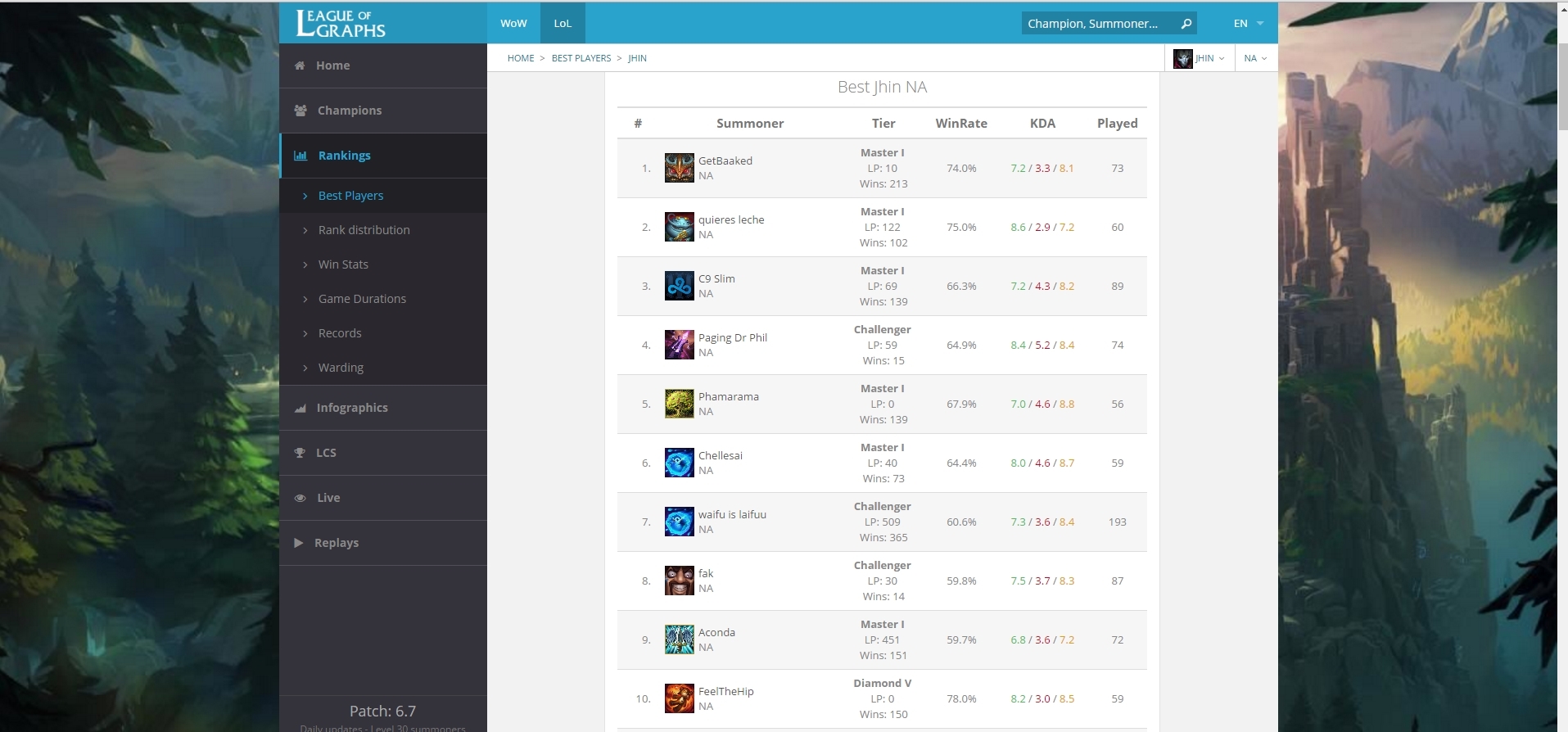Screen dimensions: 1568x732
Task: Click the 8.6 / 2.9 / 7.2 KDA cell
Action: (x=1042, y=227)
